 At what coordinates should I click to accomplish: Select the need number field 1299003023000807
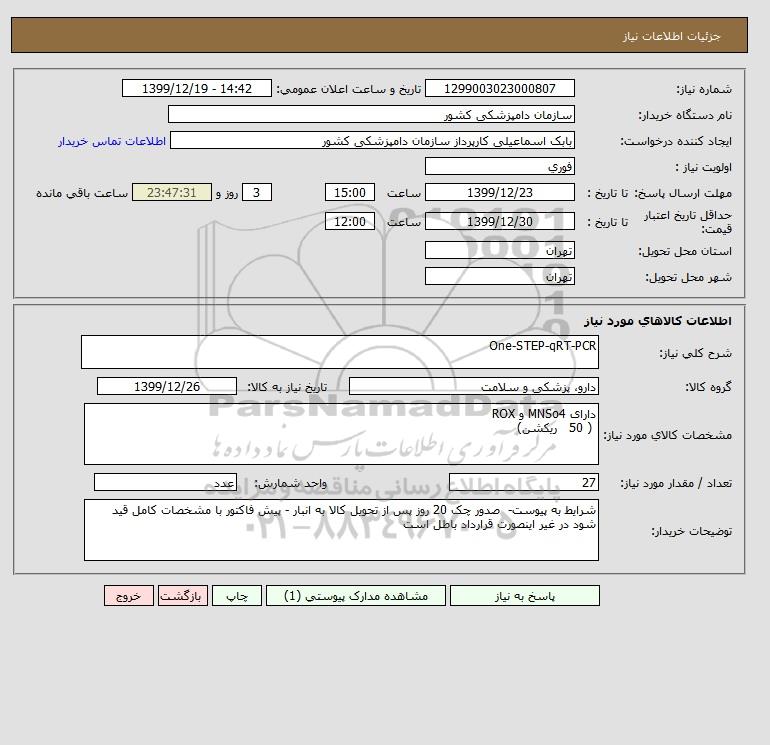[x=499, y=88]
